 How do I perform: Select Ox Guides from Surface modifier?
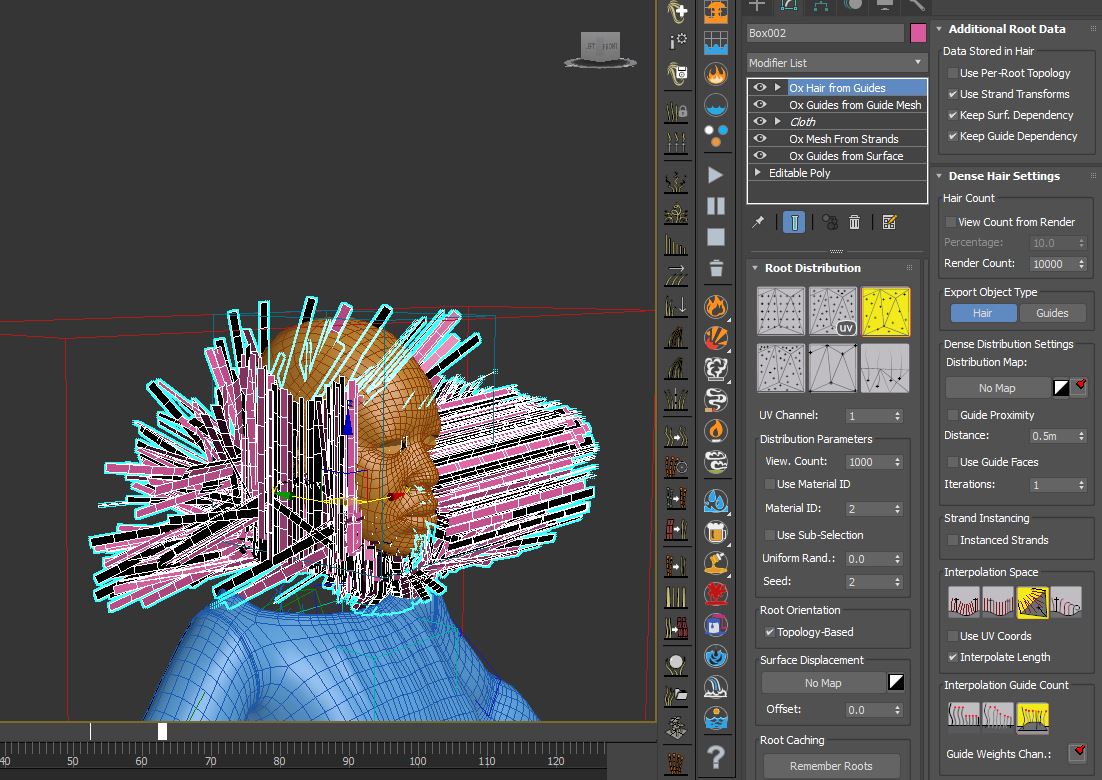pos(845,156)
